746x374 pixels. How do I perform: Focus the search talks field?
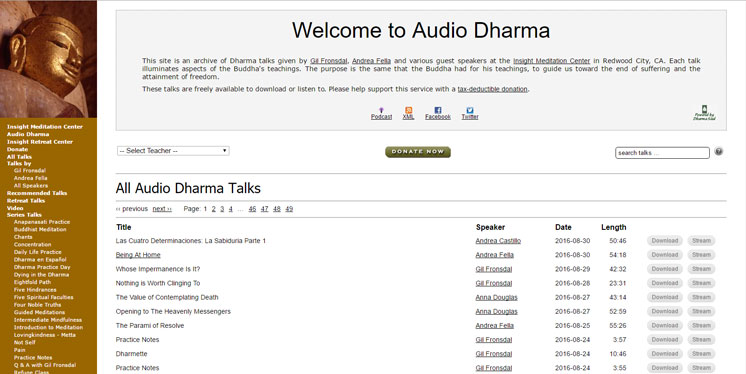point(662,153)
